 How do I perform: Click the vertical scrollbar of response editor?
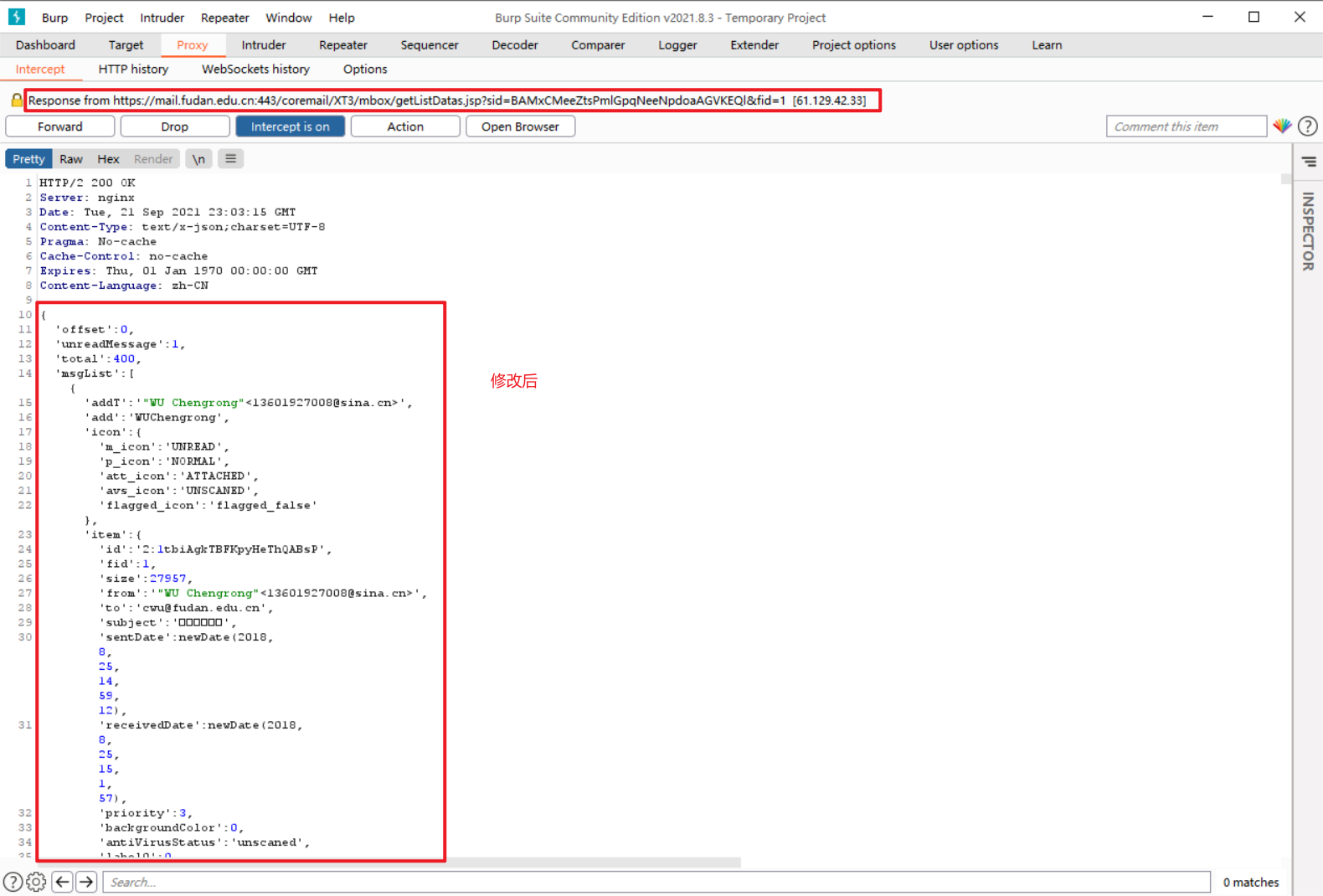[1286, 178]
